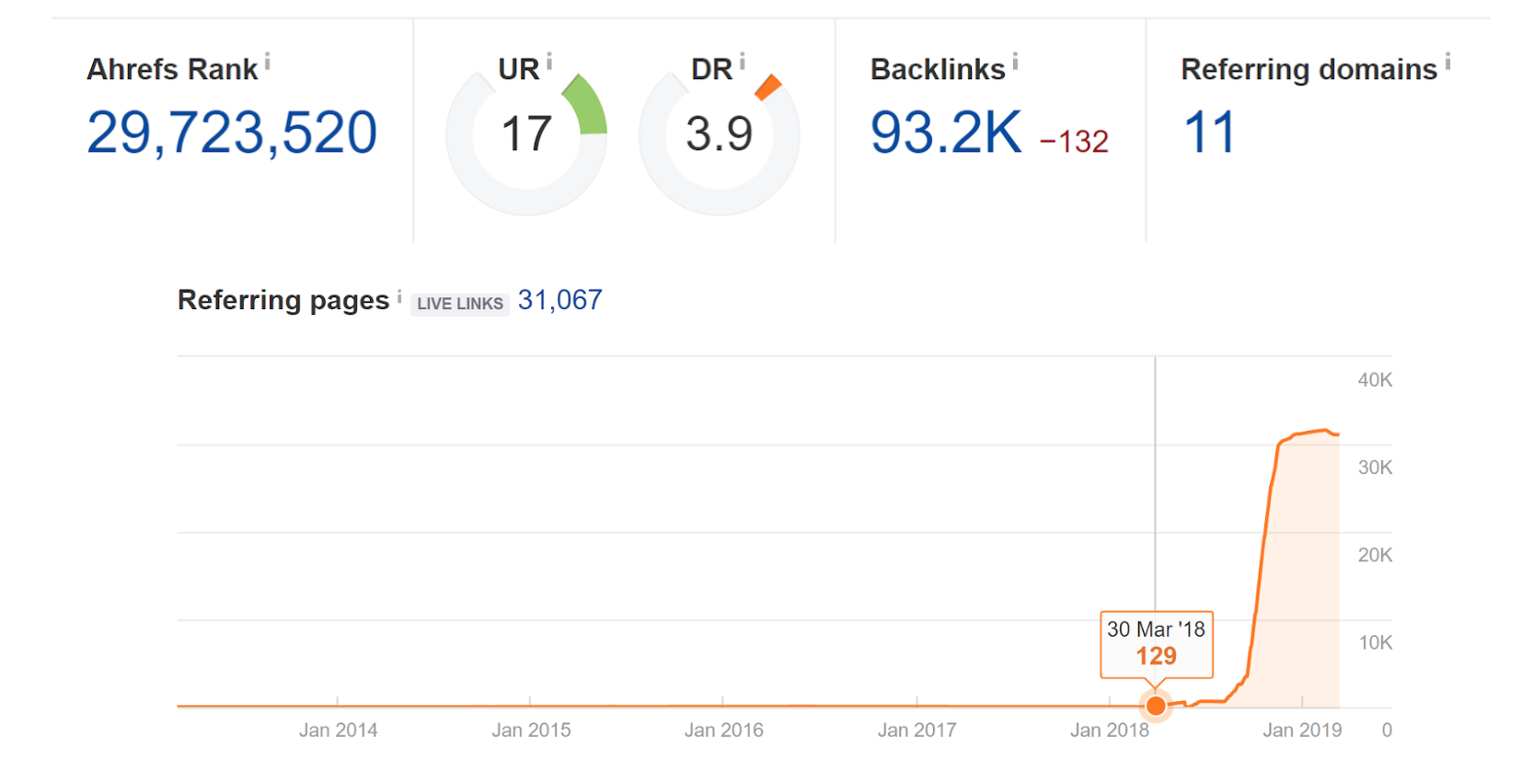Viewport: 1522px width, 784px height.
Task: Click the 30K y-axis label
Action: 1375,467
